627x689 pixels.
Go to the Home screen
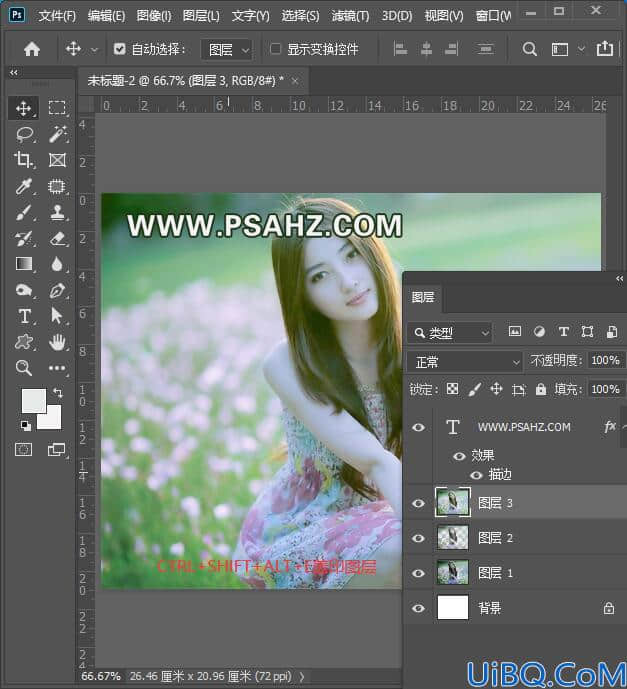point(32,49)
